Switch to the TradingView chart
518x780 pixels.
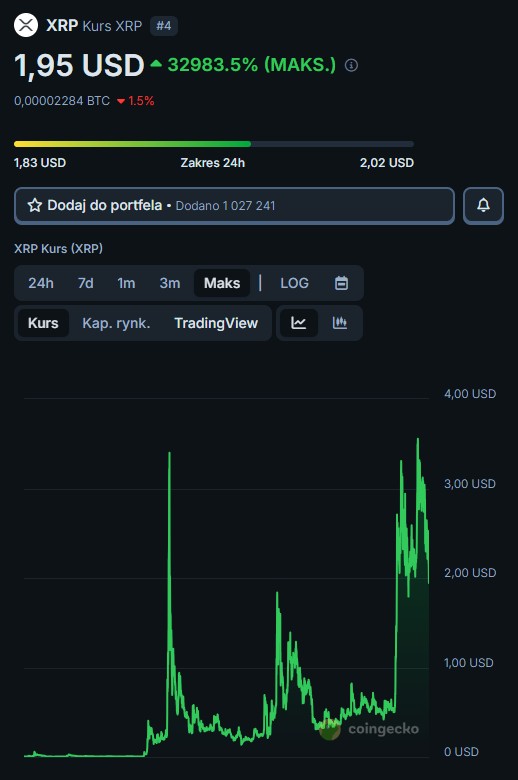(216, 323)
